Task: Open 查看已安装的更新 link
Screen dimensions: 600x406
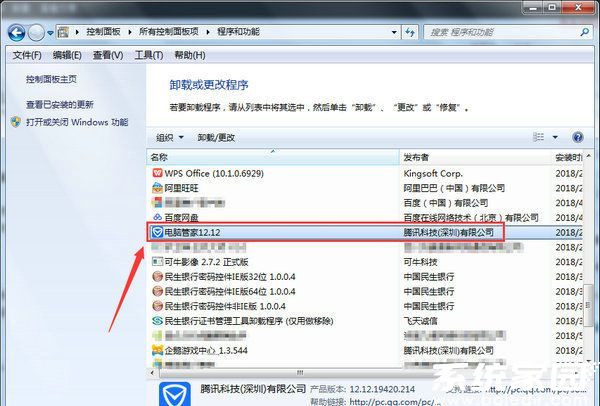Action: pos(60,104)
